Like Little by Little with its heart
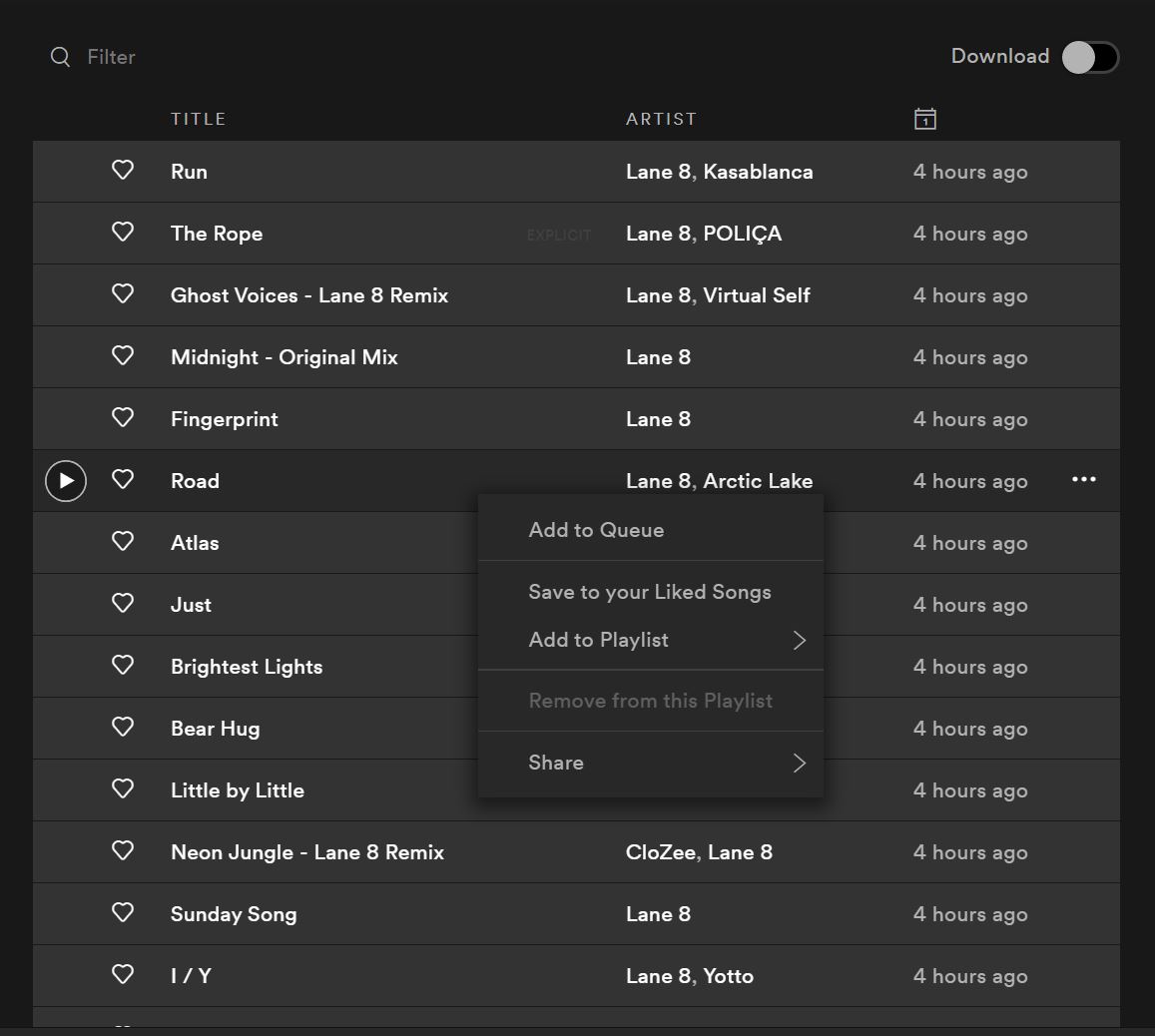The height and width of the screenshot is (1036, 1155). click(x=122, y=788)
